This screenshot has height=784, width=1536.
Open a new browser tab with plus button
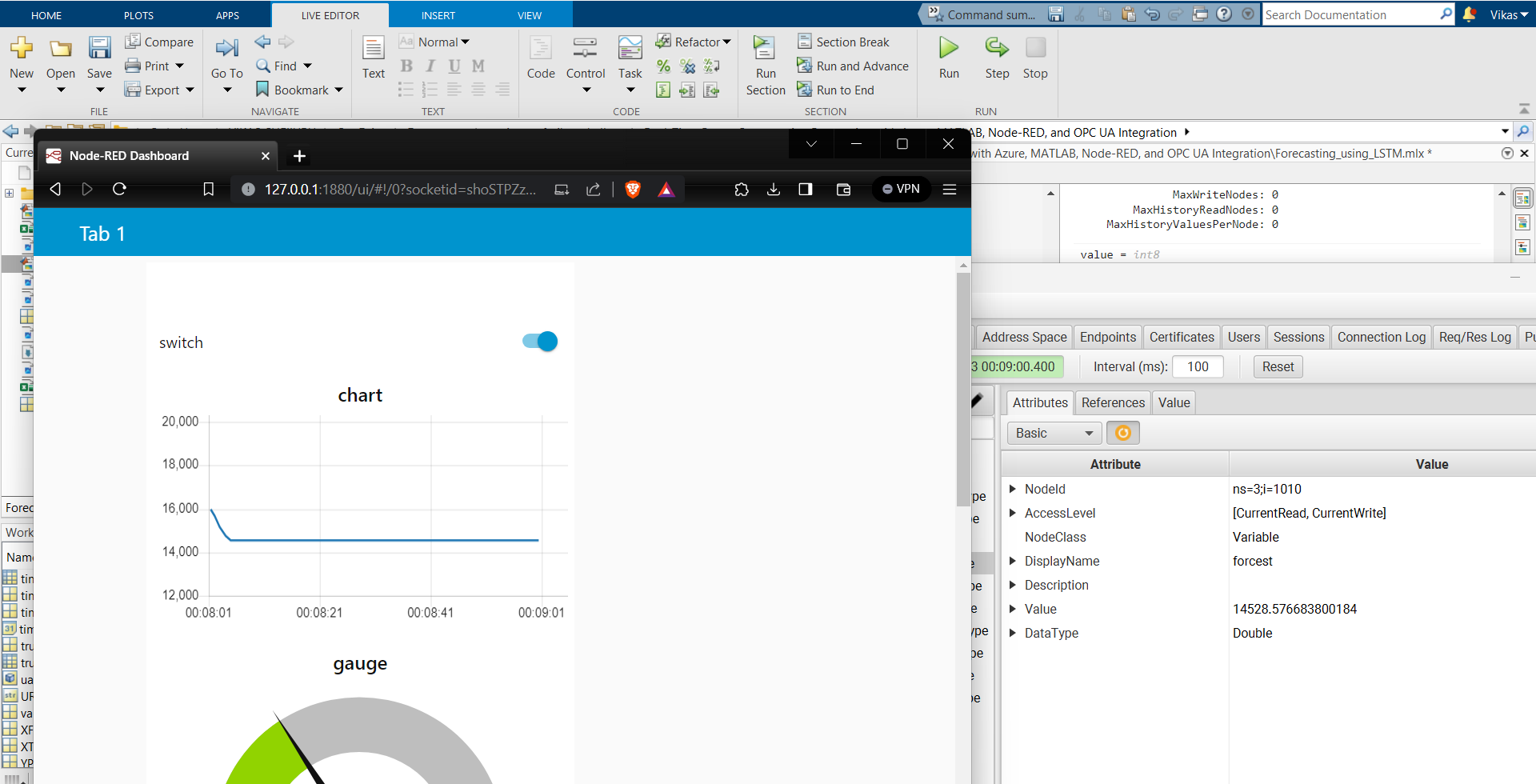299,156
